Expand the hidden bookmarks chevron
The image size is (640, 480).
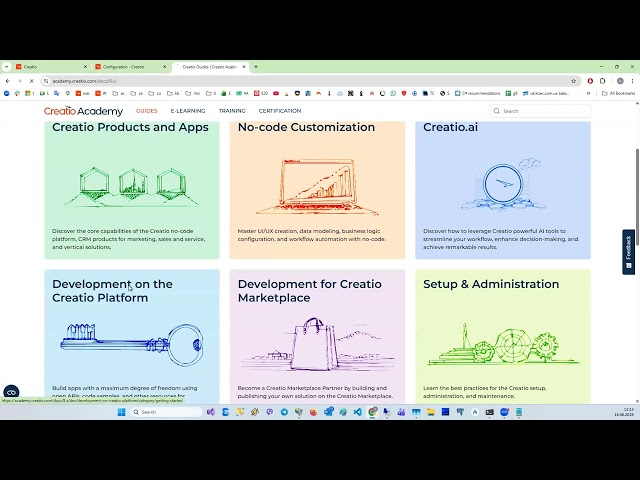coord(588,93)
